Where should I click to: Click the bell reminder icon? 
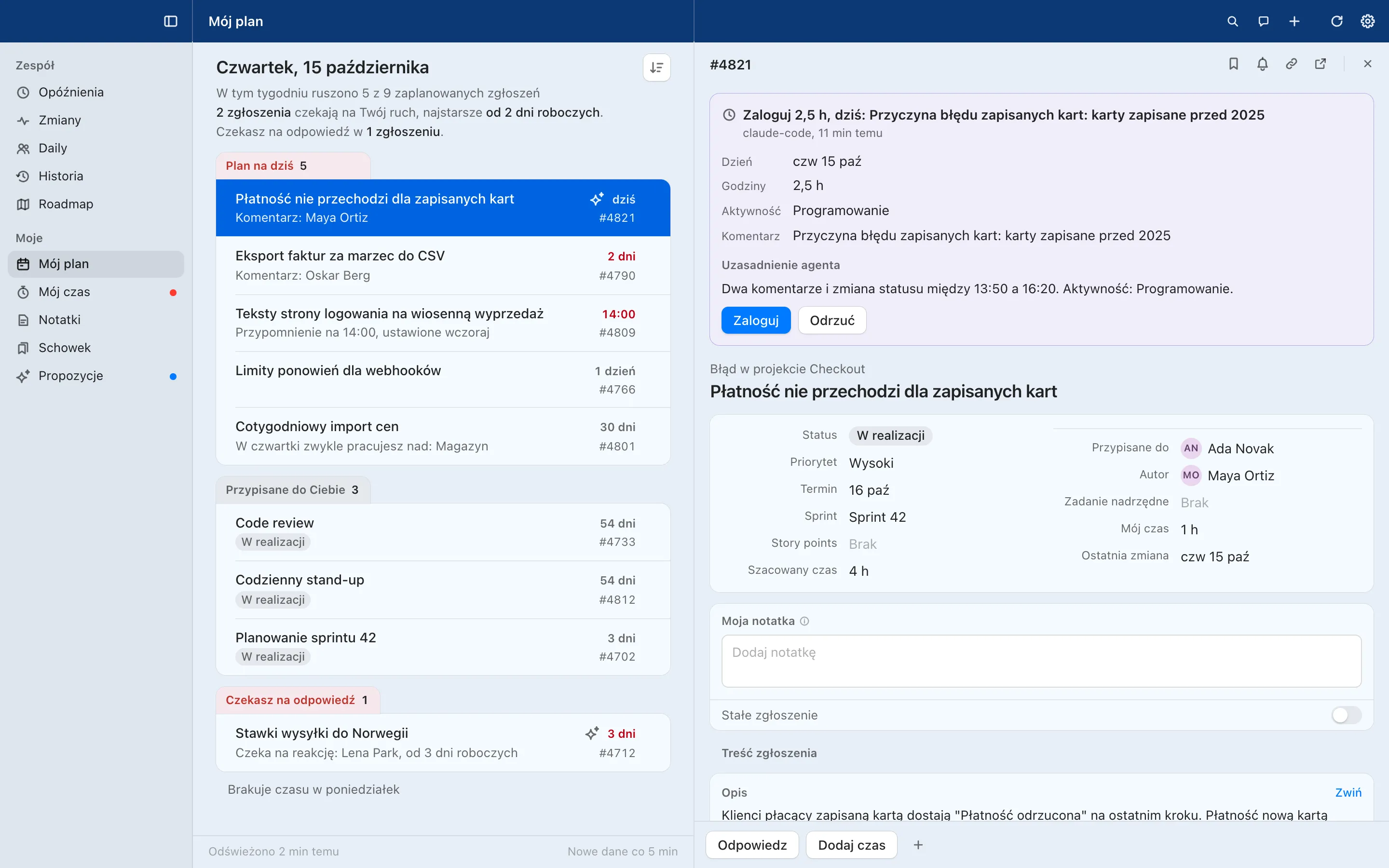(x=1262, y=64)
